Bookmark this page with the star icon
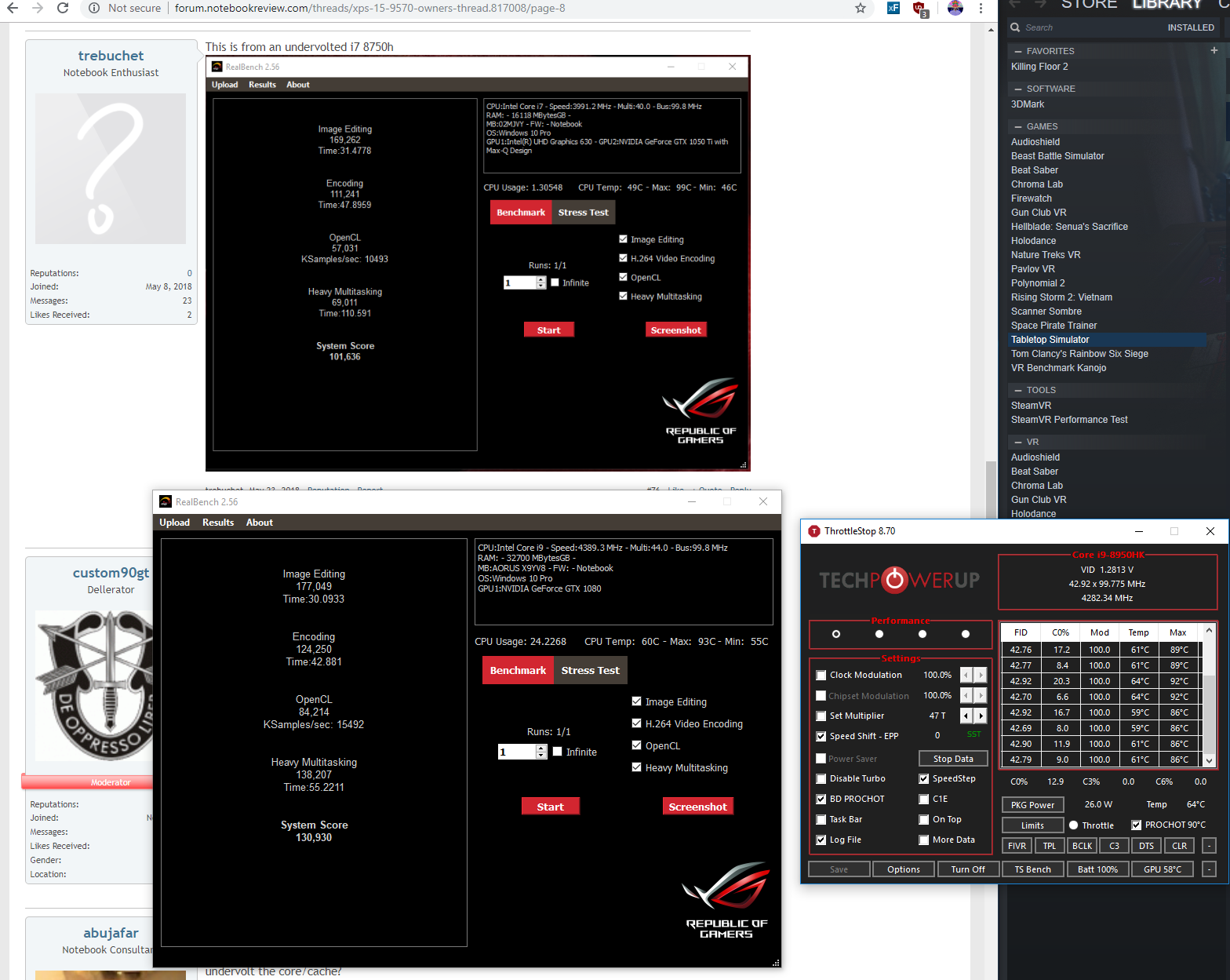 pos(861,9)
